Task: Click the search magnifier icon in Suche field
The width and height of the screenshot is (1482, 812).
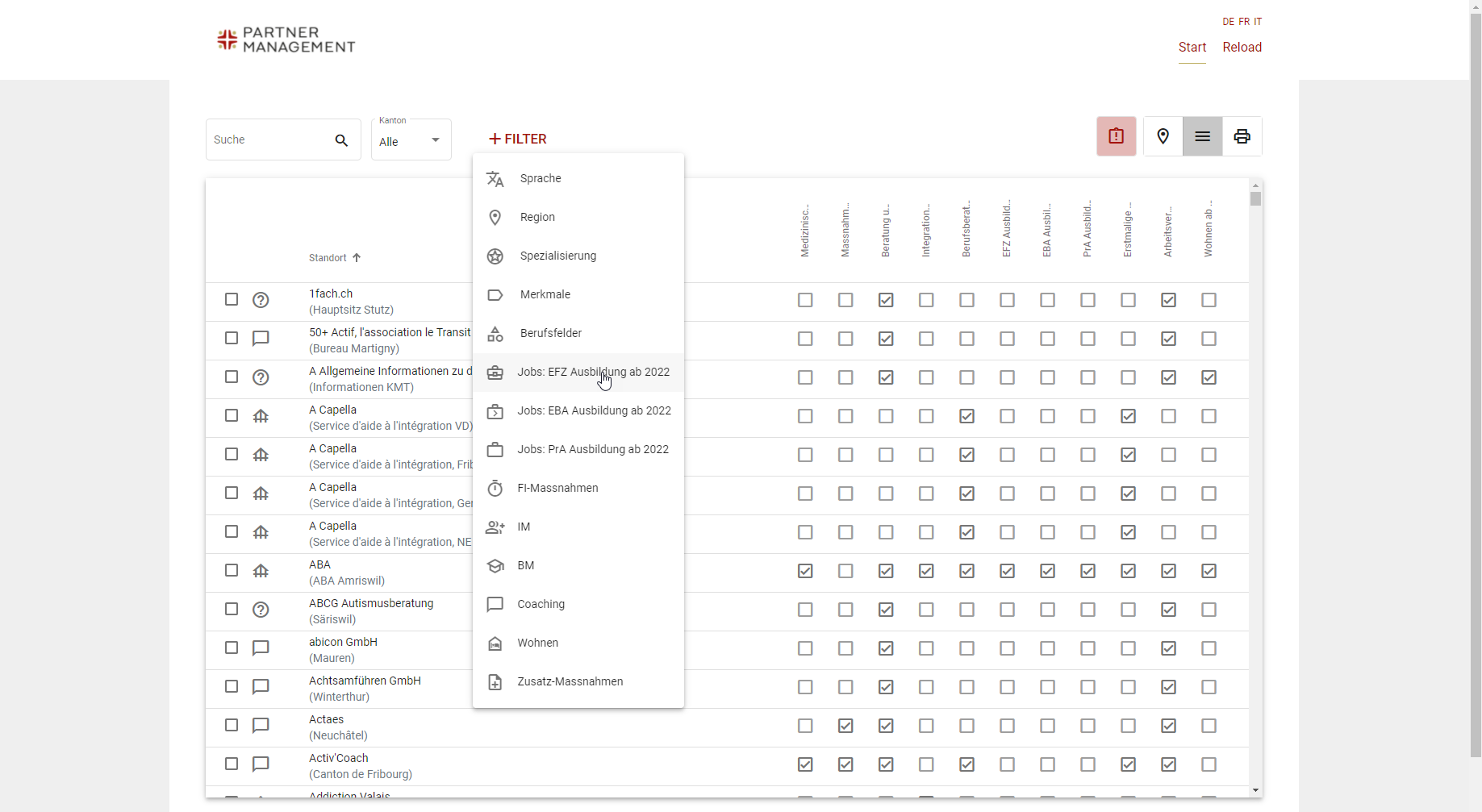Action: [x=341, y=139]
